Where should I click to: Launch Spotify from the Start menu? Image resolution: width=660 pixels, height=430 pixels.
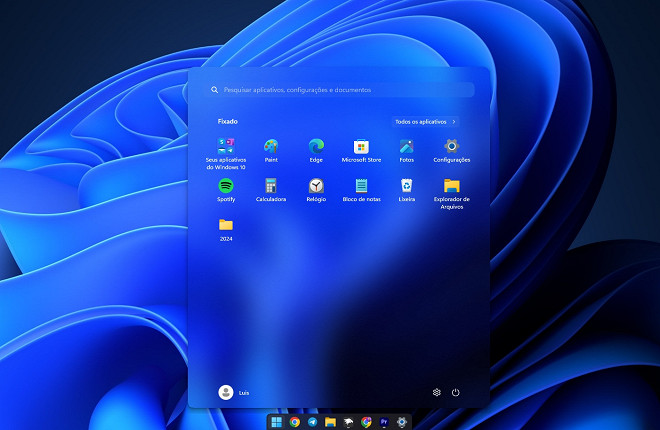pos(226,190)
